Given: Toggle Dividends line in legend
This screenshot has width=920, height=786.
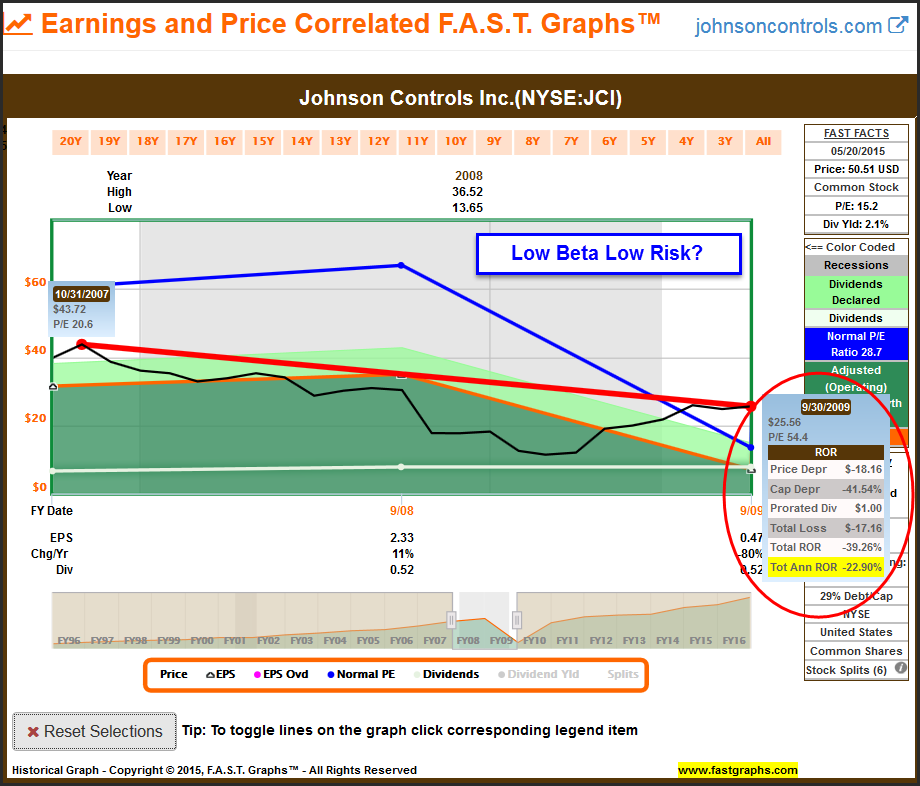Looking at the screenshot, I should [x=444, y=674].
